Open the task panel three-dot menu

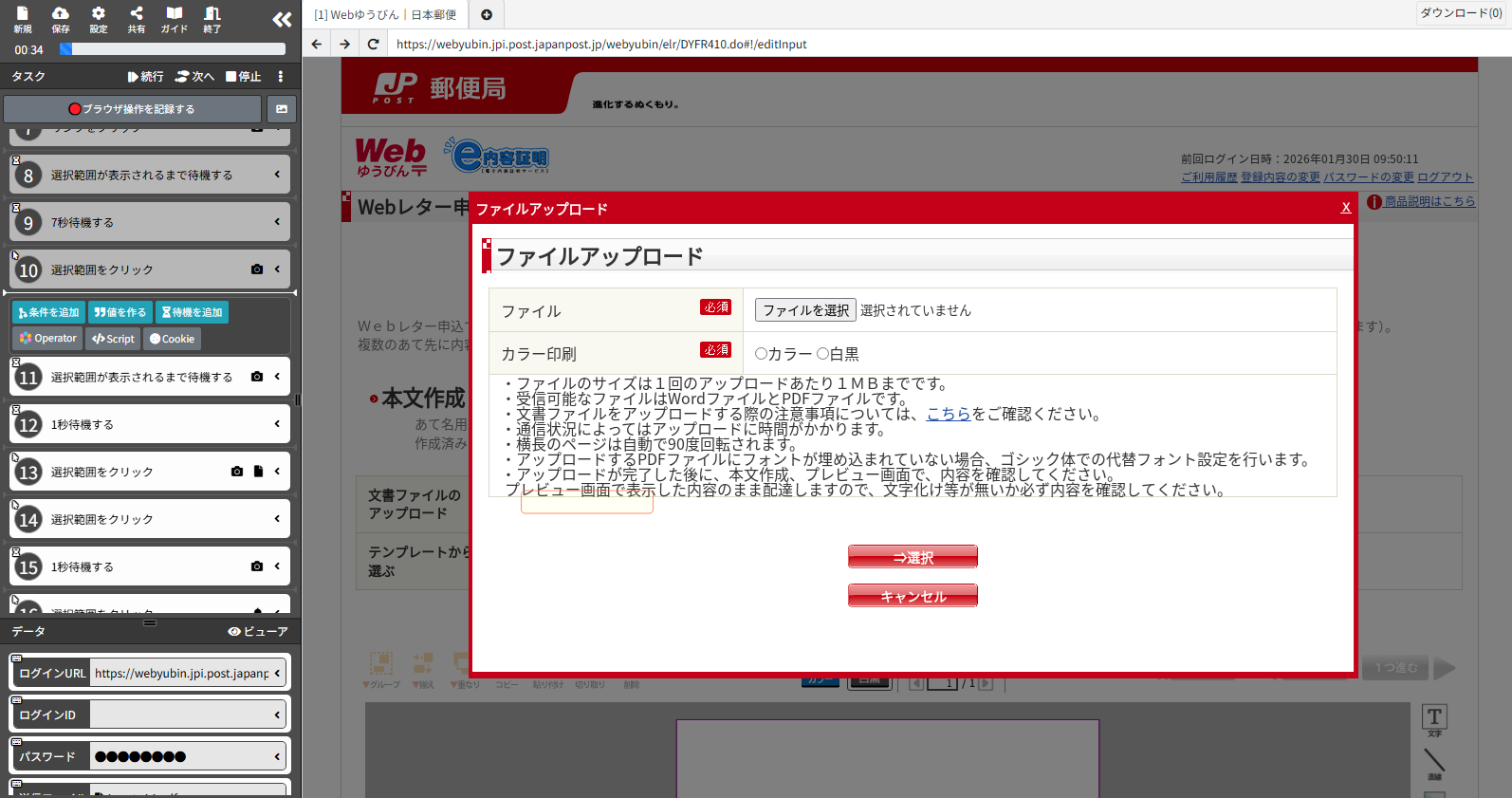click(x=281, y=77)
